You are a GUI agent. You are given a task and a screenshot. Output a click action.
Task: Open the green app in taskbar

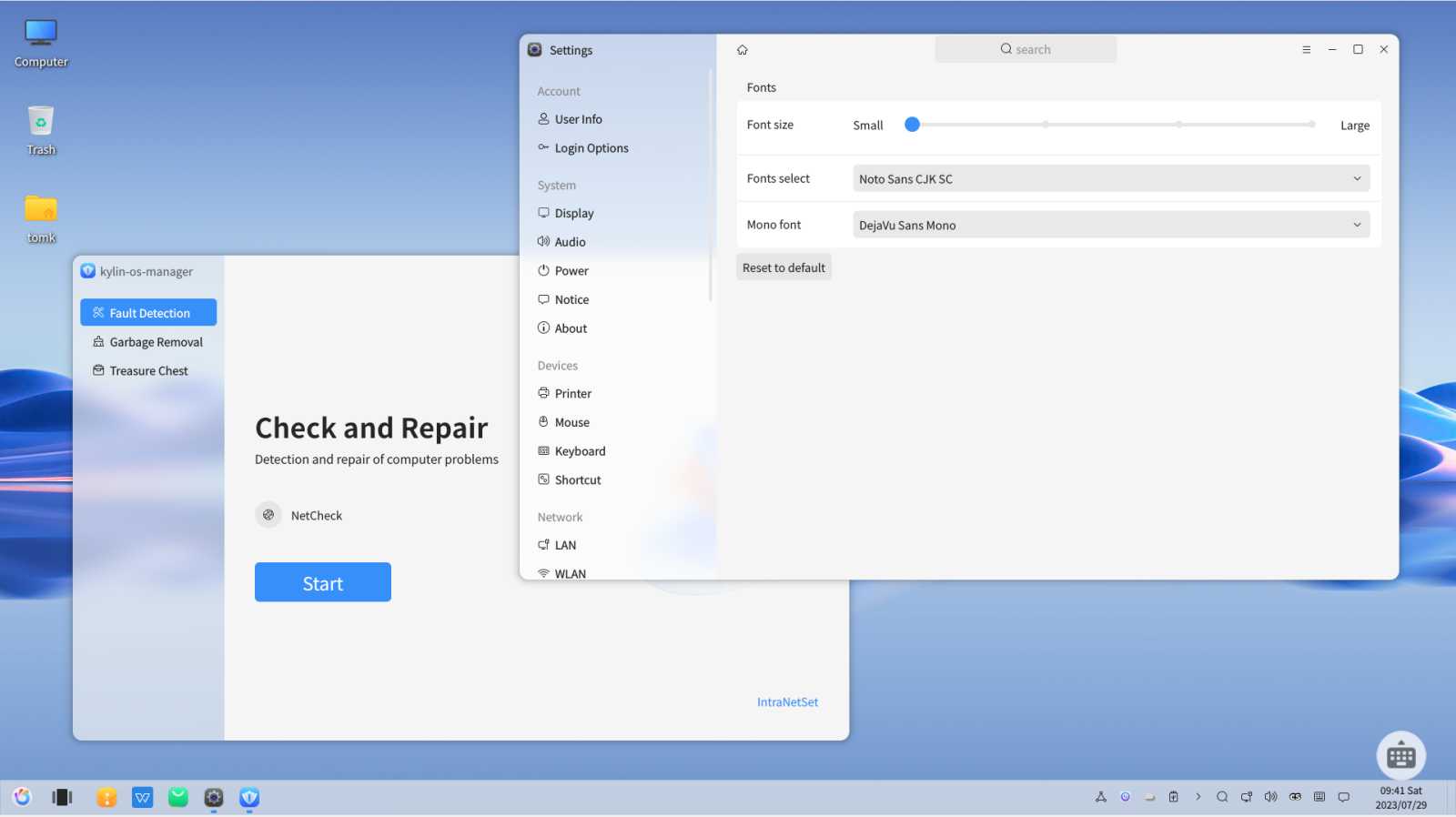[178, 797]
